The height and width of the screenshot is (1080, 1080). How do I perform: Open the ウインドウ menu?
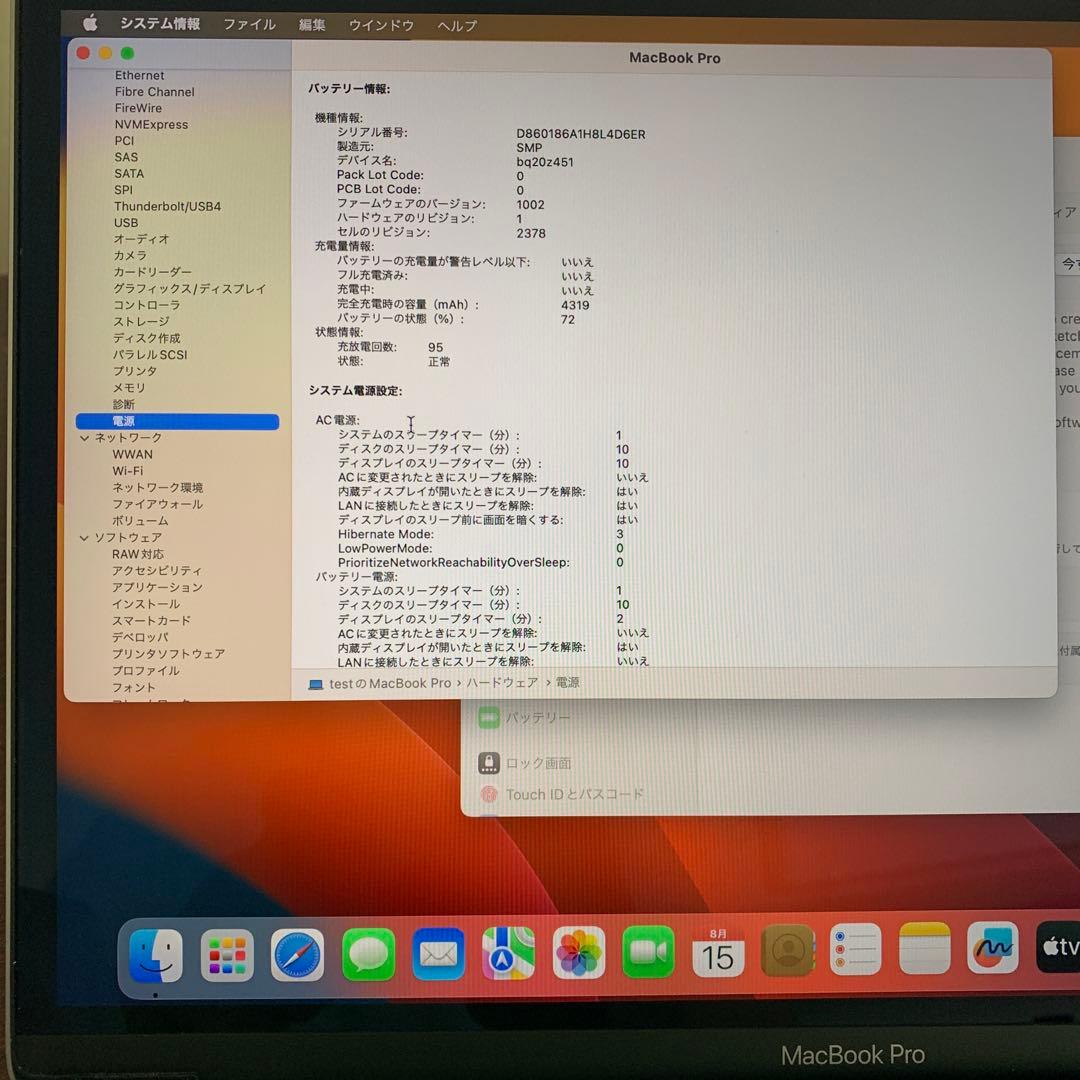pyautogui.click(x=380, y=25)
